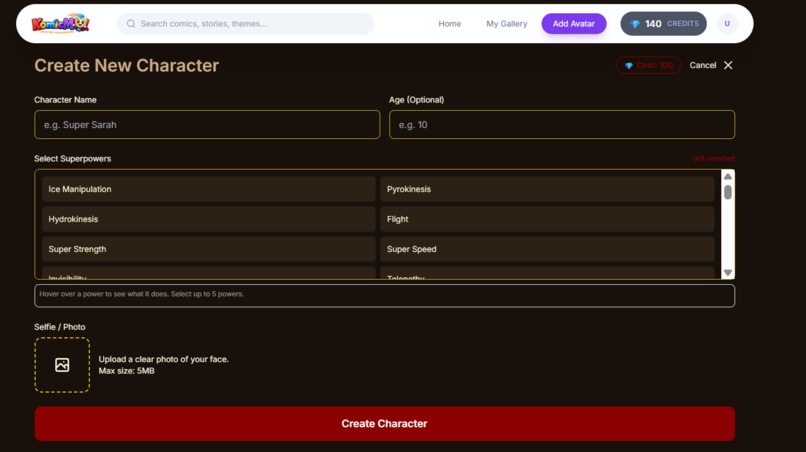Go to the Home page

(449, 24)
